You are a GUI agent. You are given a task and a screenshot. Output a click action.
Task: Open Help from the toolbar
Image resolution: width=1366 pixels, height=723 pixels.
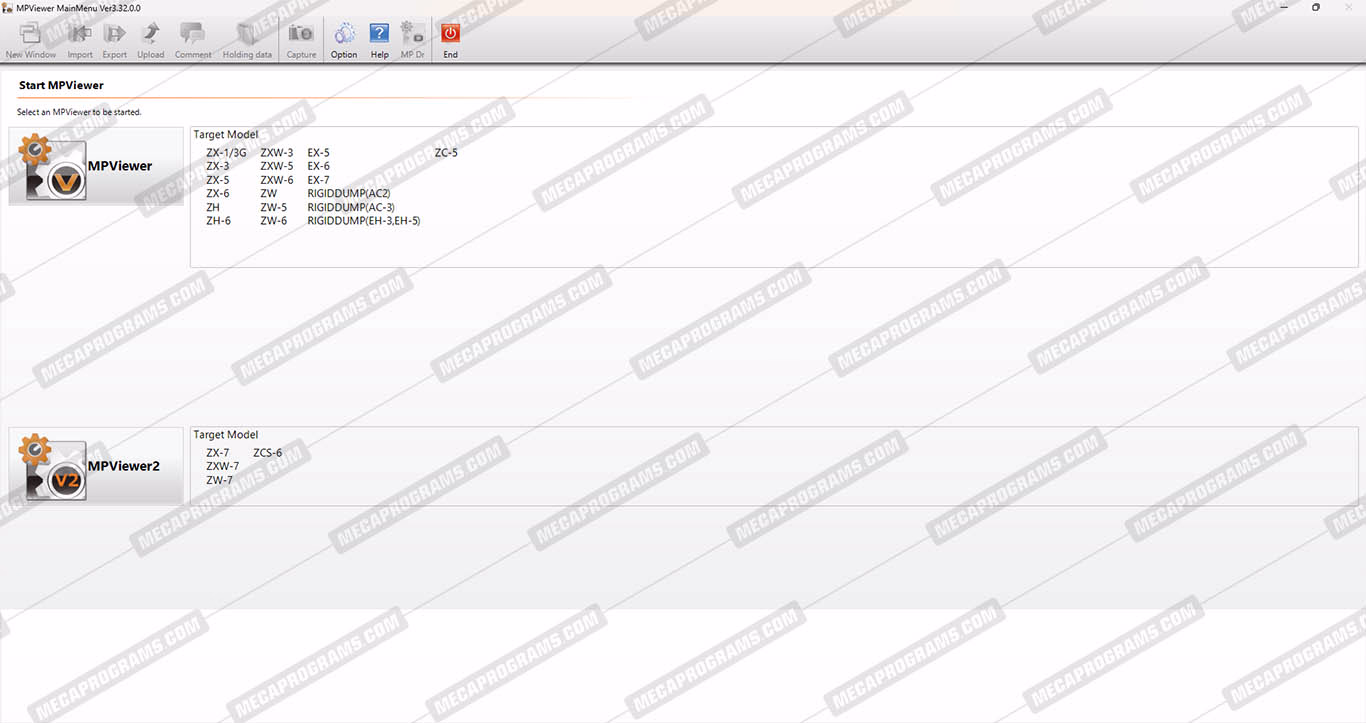[x=379, y=39]
